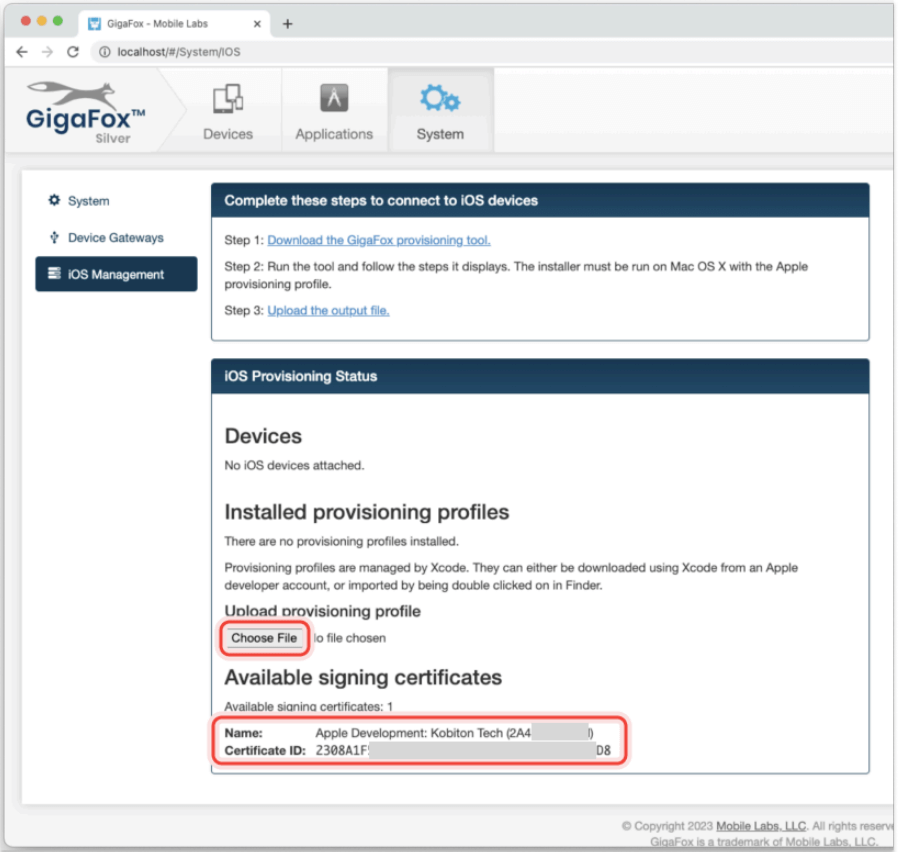Viewport: 900px width, 852px height.
Task: Open the Devices section icon
Action: pos(228,99)
